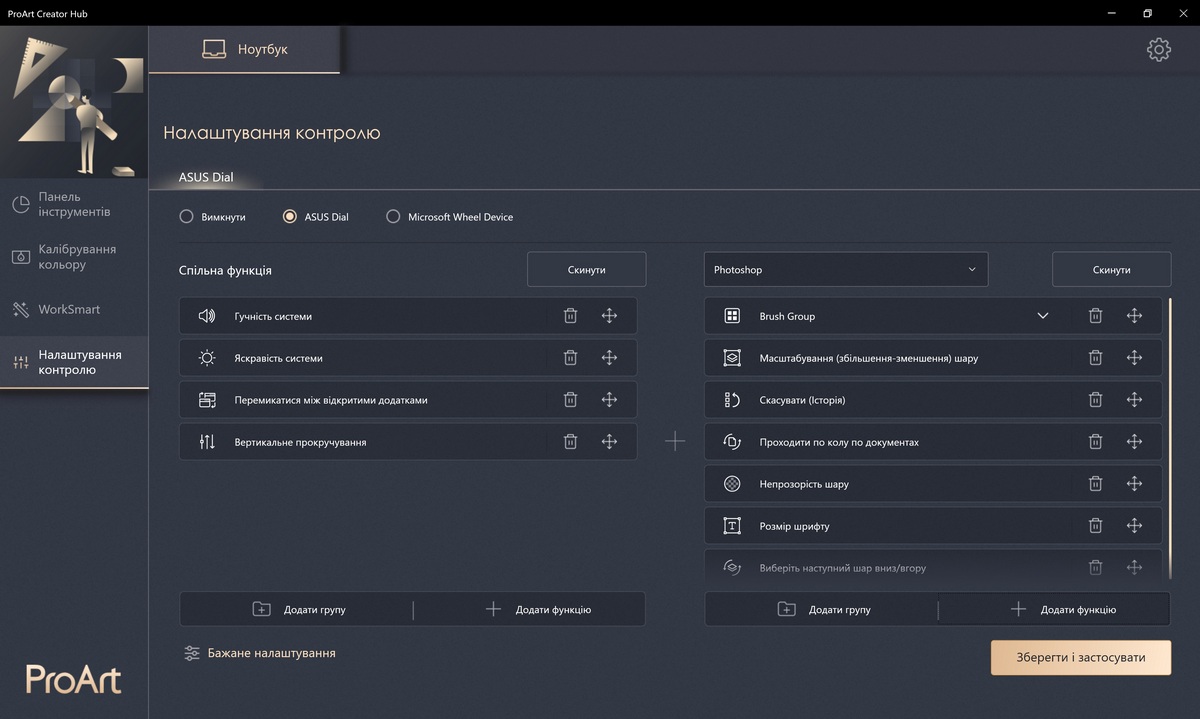The image size is (1200, 719).
Task: Choose Microsoft Wheel Device radio option
Action: (393, 217)
